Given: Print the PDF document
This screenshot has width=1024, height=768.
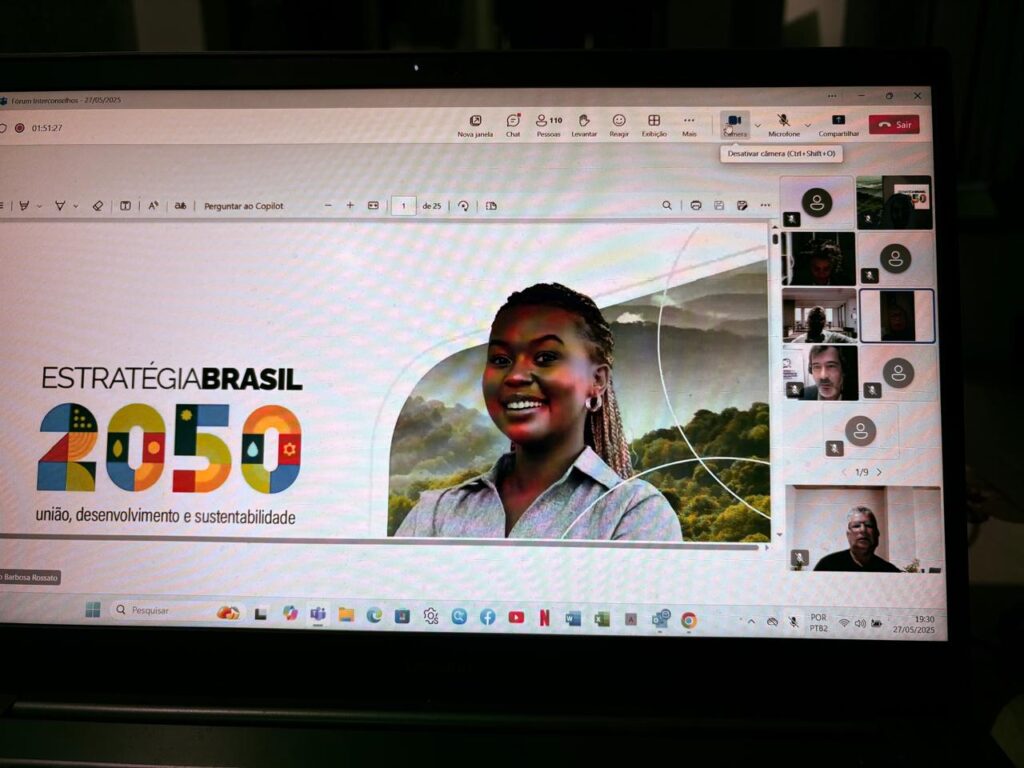Looking at the screenshot, I should click(x=696, y=205).
